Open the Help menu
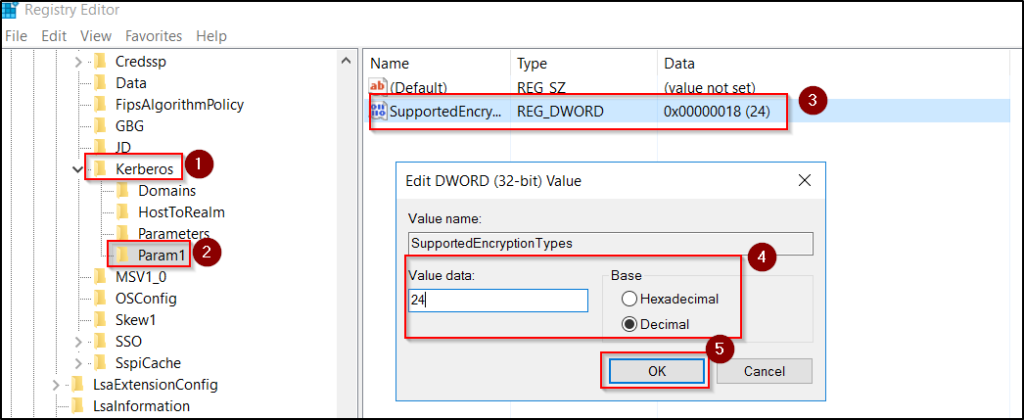 click(211, 35)
